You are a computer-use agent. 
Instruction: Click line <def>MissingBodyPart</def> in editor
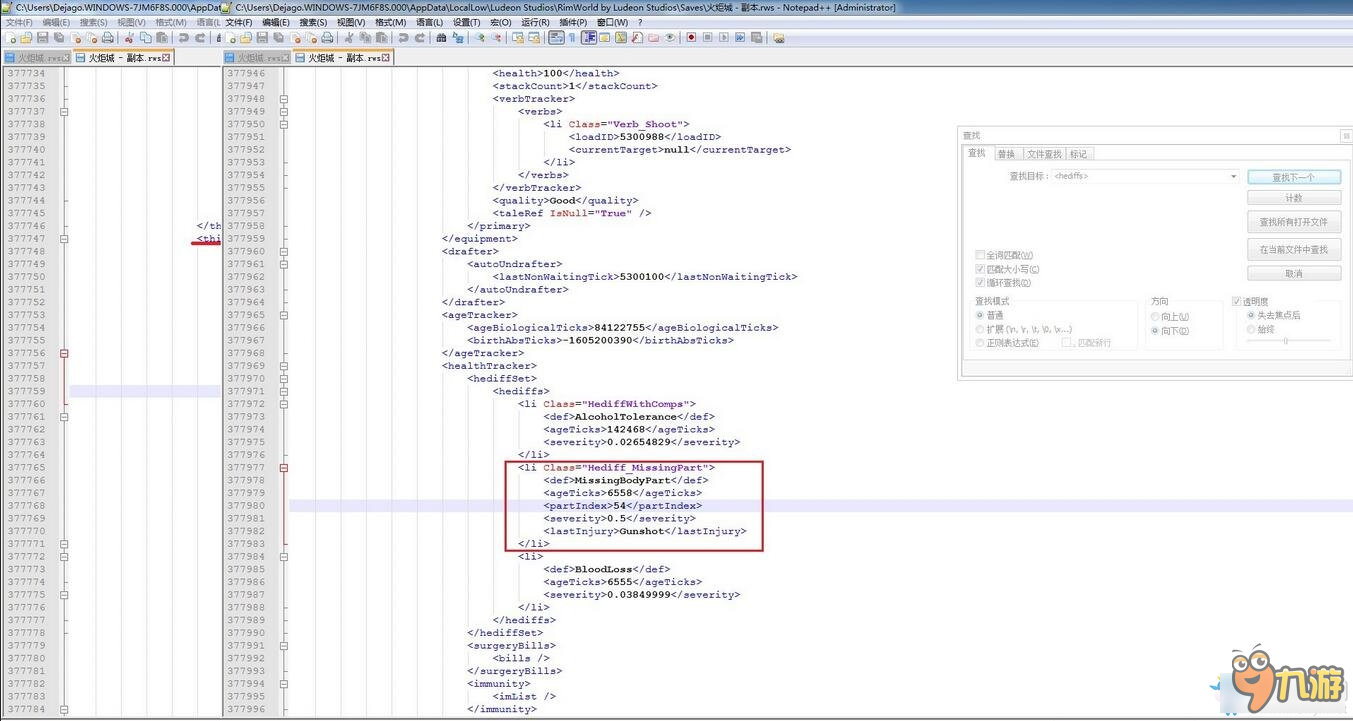[x=626, y=480]
